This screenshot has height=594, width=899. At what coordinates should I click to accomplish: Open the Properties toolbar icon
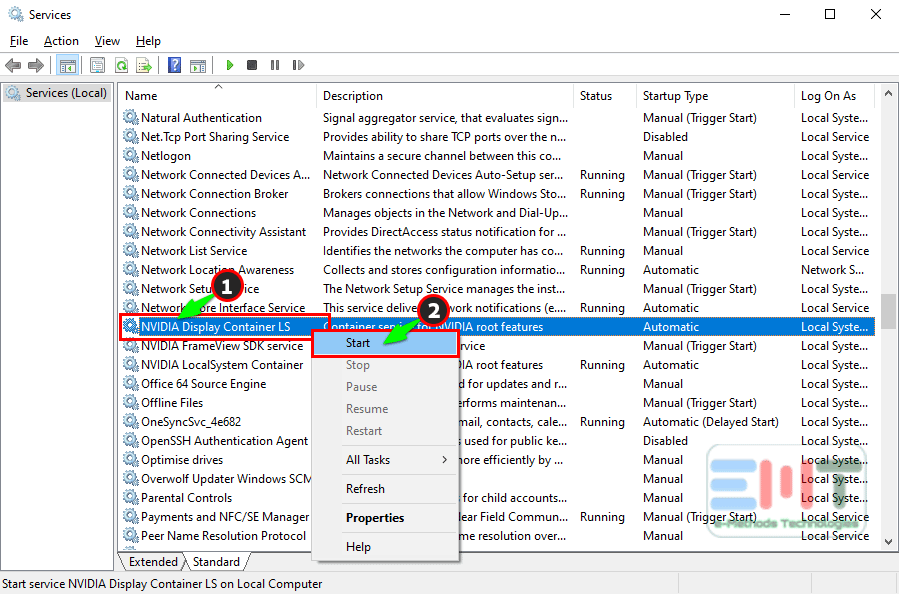(x=98, y=66)
